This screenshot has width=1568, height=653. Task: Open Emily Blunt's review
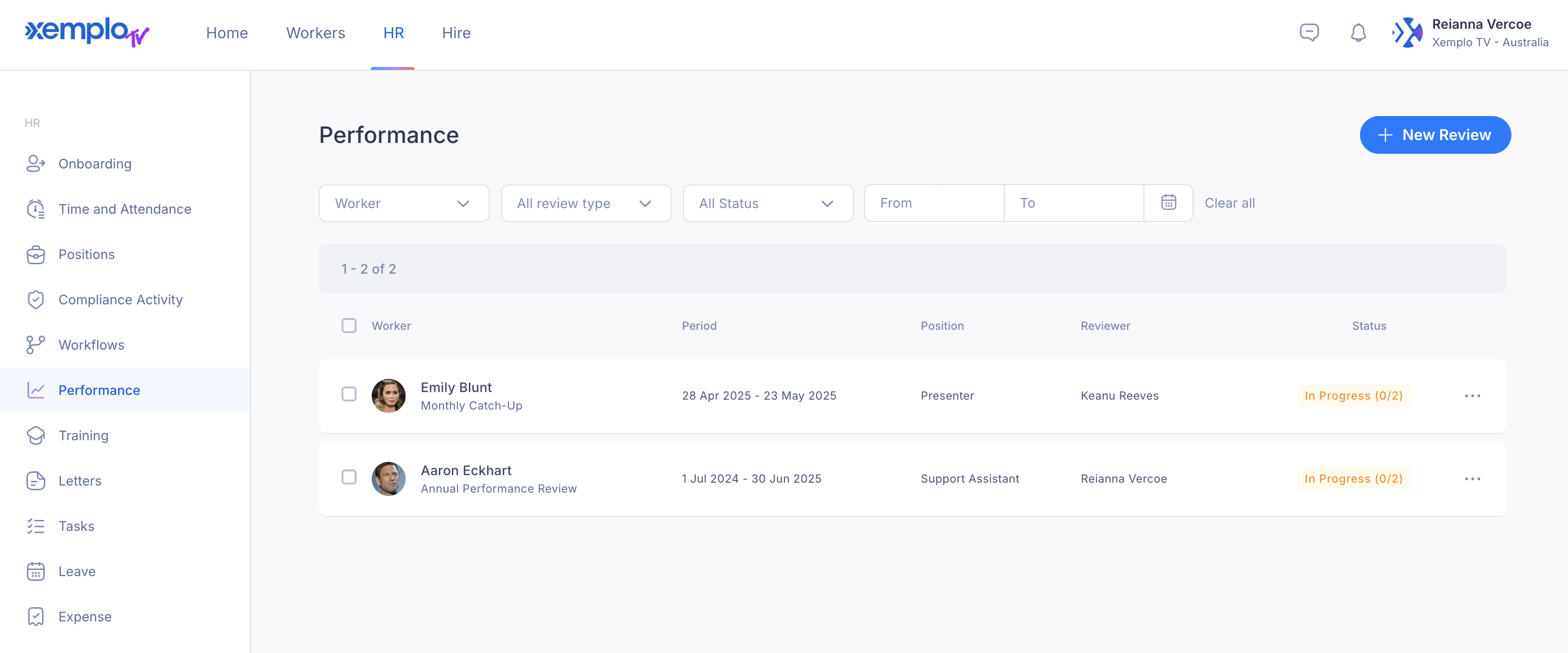pos(912,395)
